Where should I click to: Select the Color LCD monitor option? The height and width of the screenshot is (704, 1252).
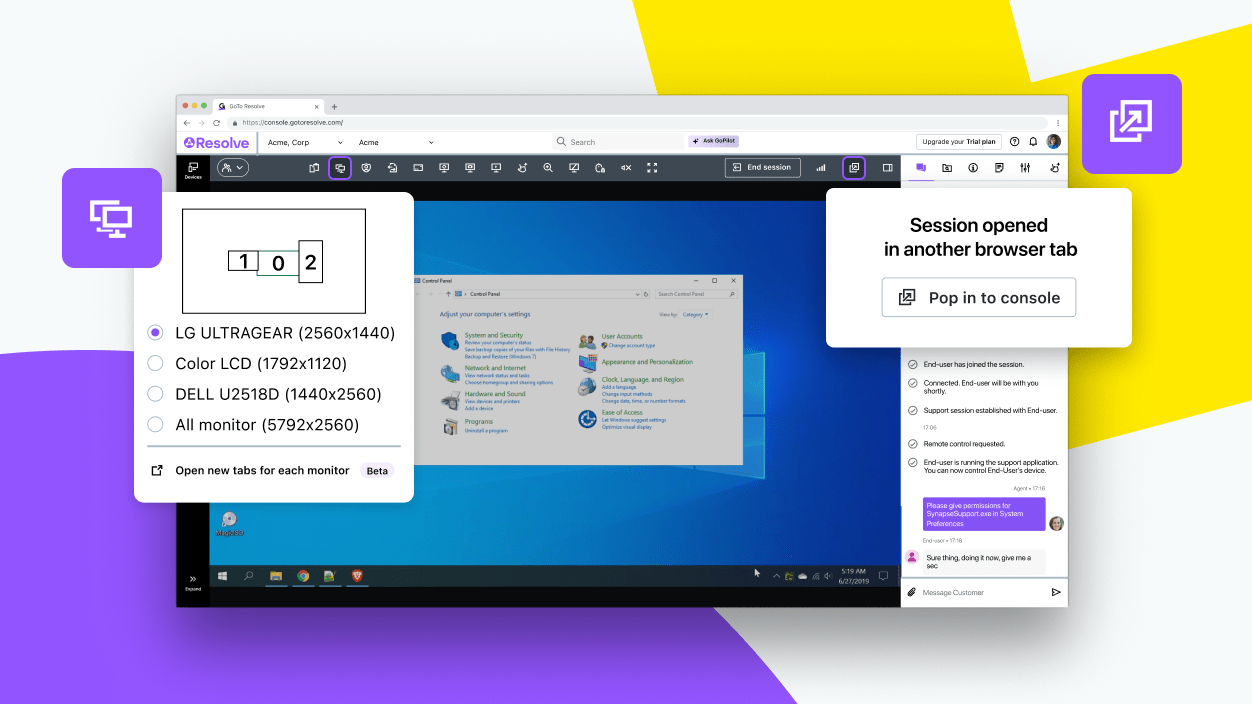[155, 363]
